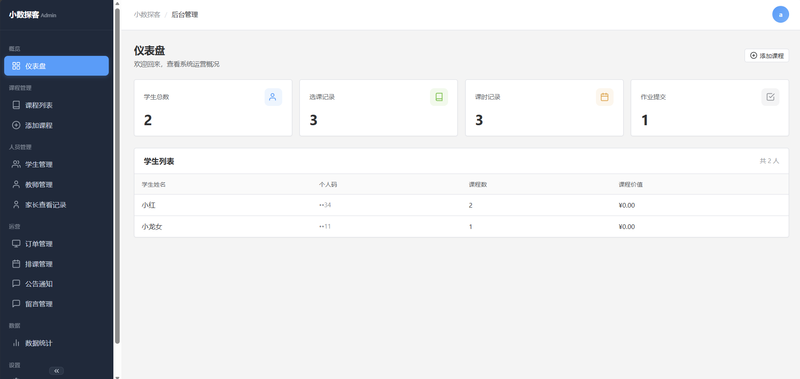
Task: Click 小龙女's ¥0.00 course value
Action: point(627,226)
